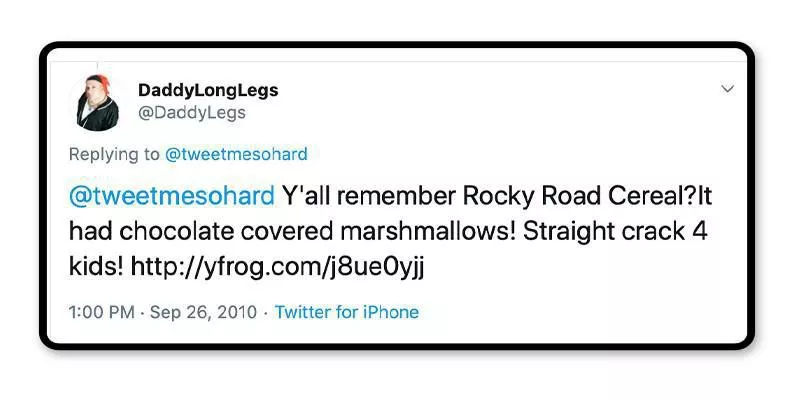Click the @DaddyLegs username handle

pyautogui.click(x=191, y=113)
